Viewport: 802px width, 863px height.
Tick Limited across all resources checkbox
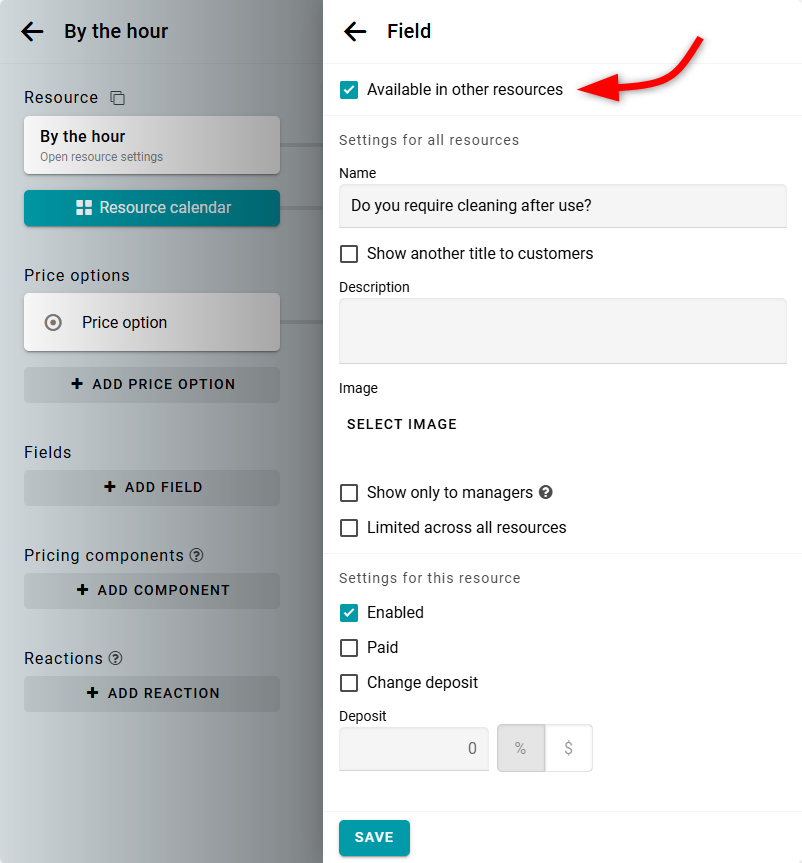point(349,528)
